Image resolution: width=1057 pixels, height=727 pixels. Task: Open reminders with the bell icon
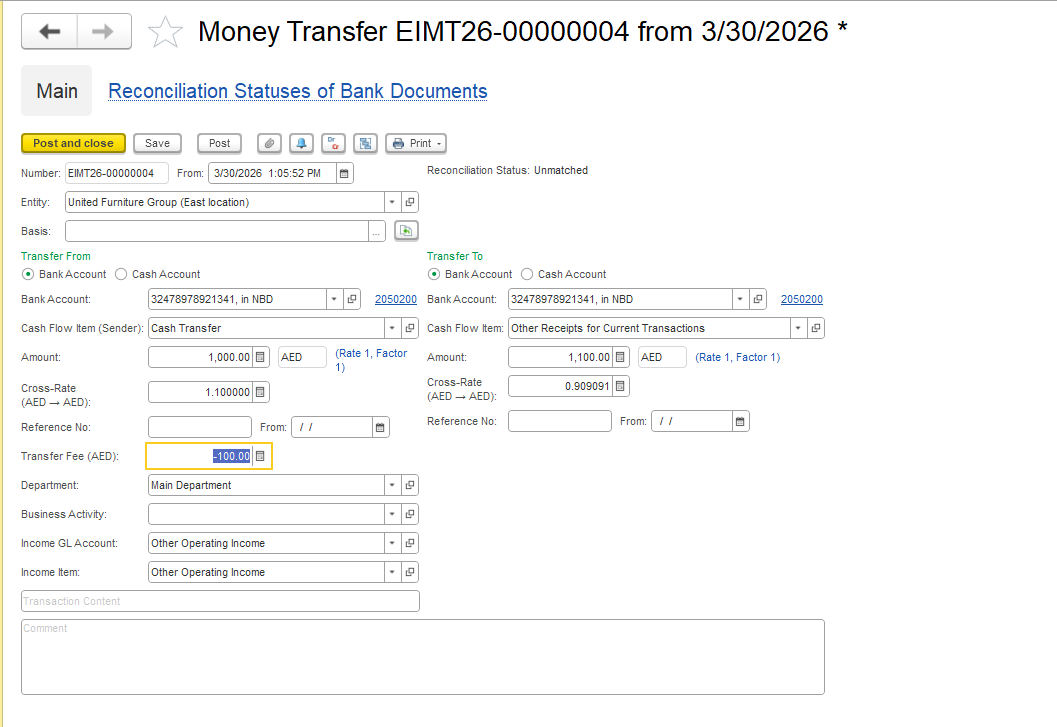(301, 143)
